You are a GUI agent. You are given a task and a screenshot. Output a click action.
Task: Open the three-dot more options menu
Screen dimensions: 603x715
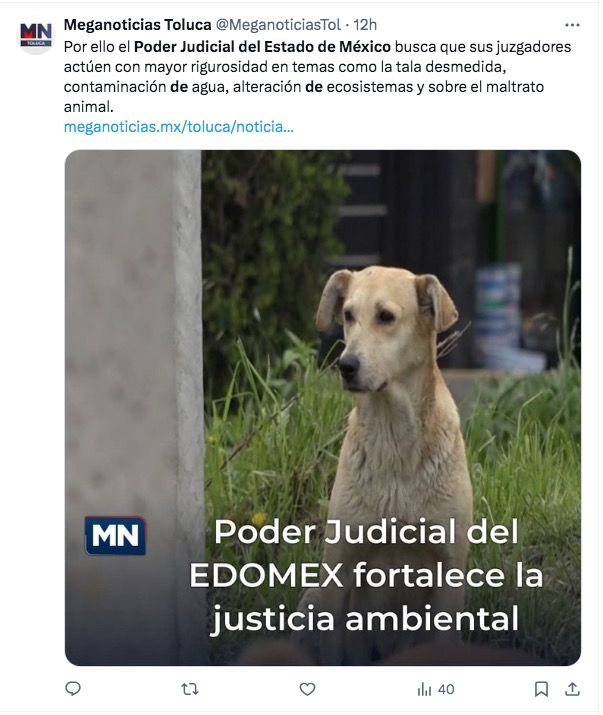tap(572, 25)
